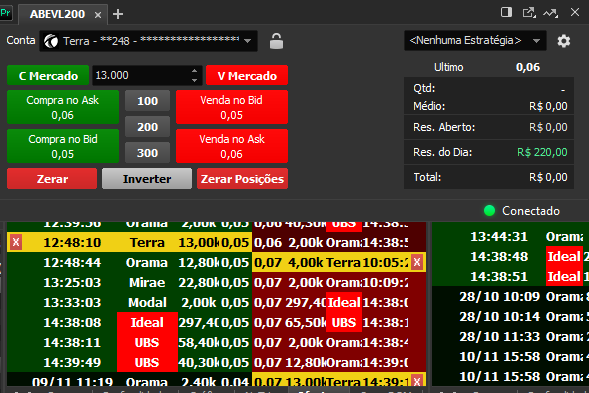Select the 12:48:44 Orama bid row
The width and height of the screenshot is (589, 393).
tap(129, 262)
